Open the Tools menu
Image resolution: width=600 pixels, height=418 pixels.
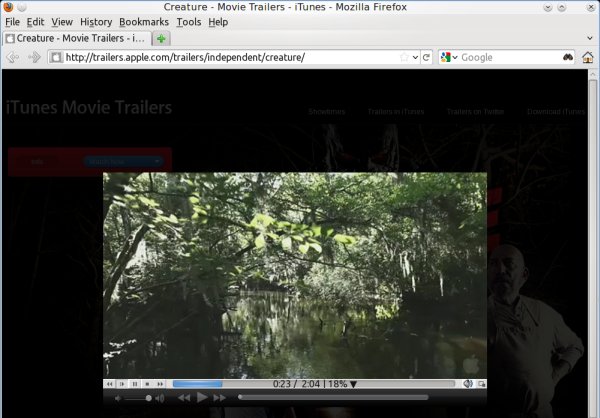tap(189, 22)
